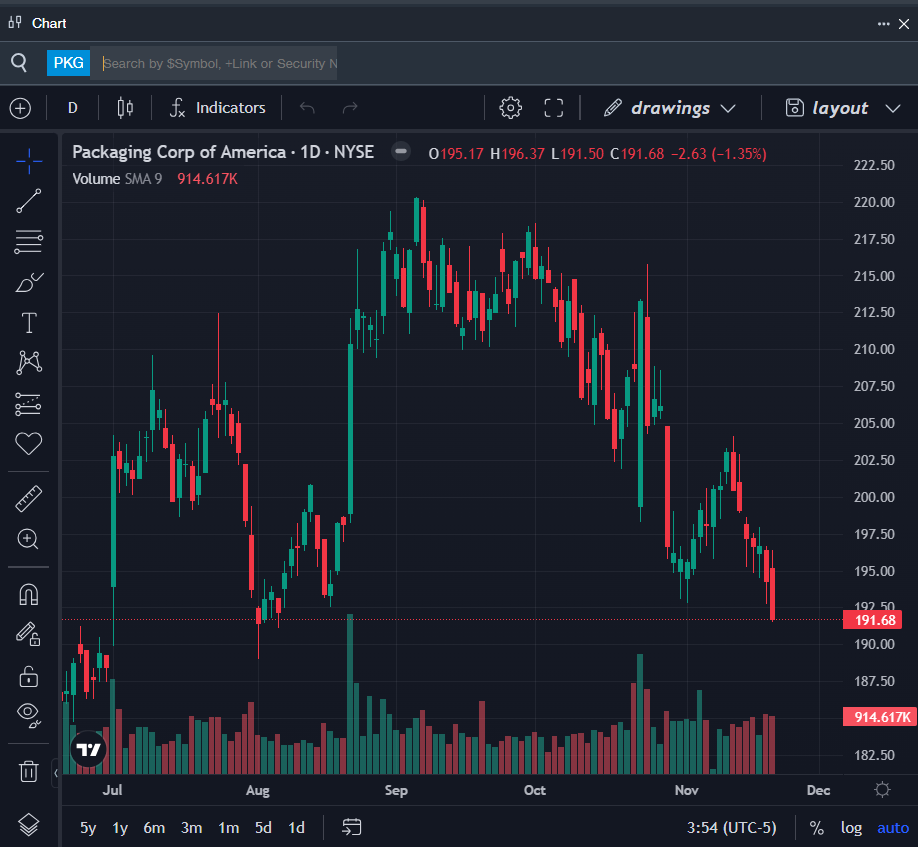Open chart settings gear
Viewport: 918px width, 847px height.
pyautogui.click(x=510, y=108)
